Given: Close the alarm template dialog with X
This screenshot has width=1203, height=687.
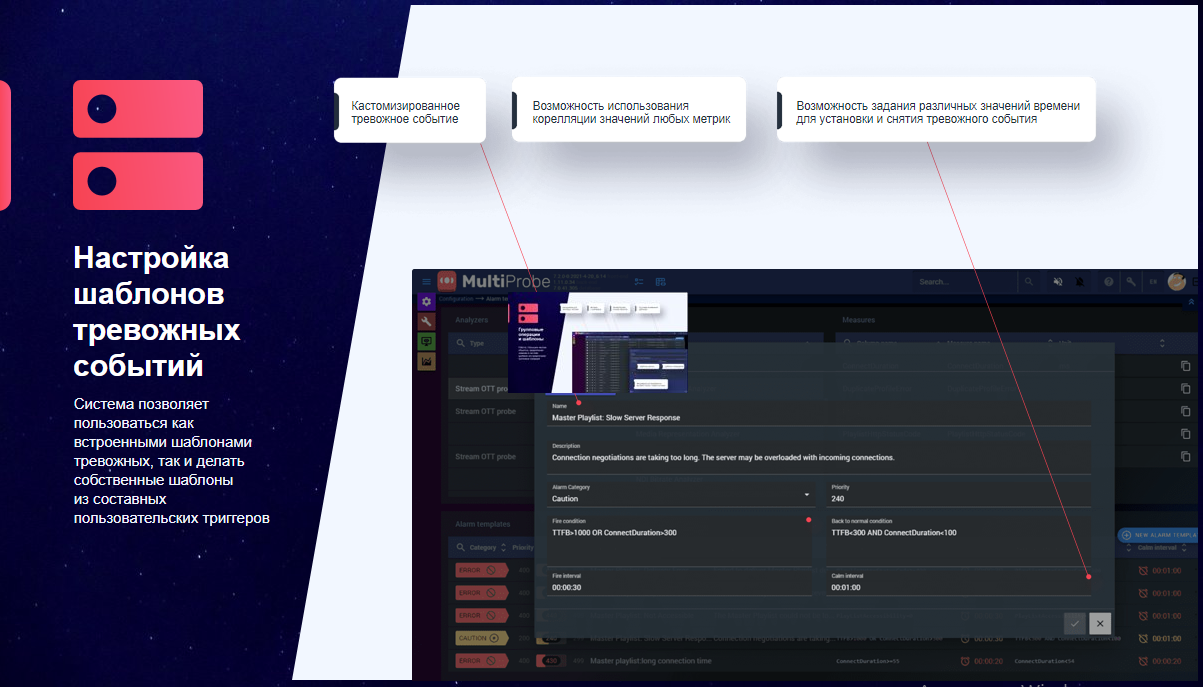Looking at the screenshot, I should click(x=1100, y=623).
